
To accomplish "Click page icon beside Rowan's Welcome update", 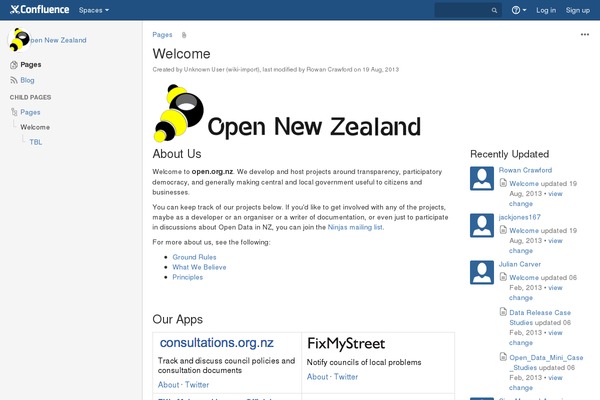I will pyautogui.click(x=503, y=183).
